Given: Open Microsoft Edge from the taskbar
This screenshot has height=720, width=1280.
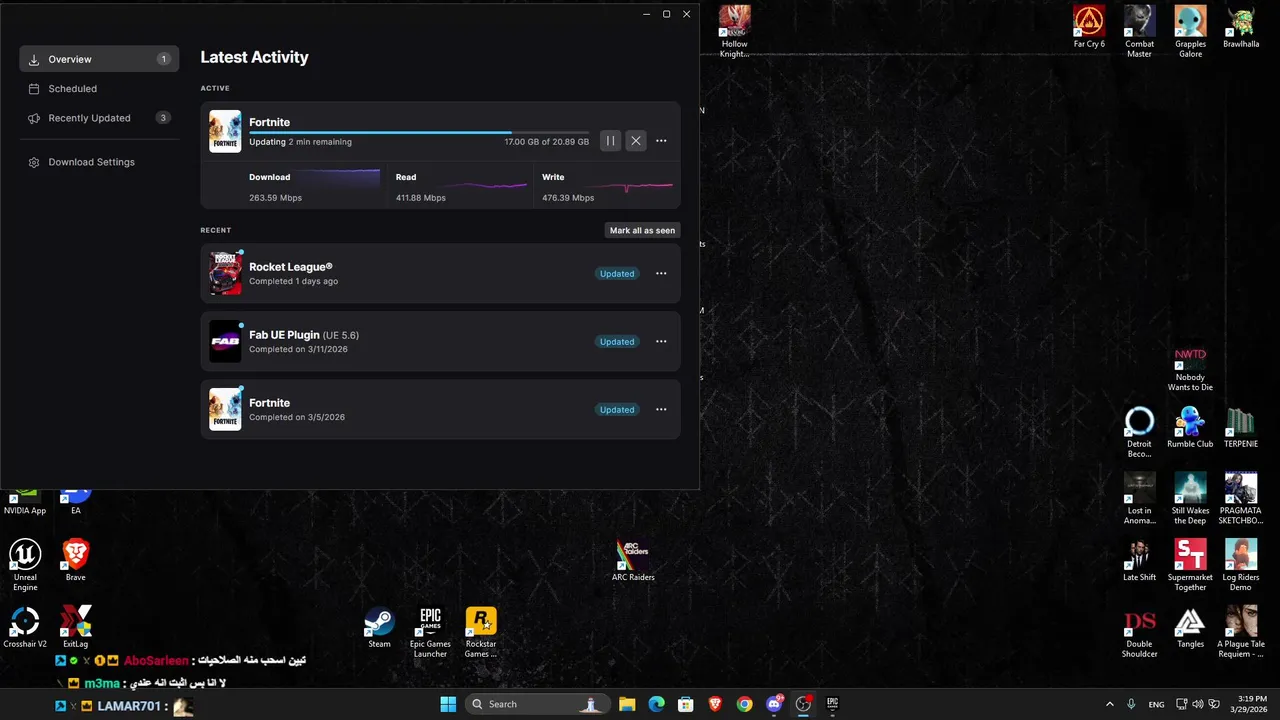Looking at the screenshot, I should click(656, 704).
